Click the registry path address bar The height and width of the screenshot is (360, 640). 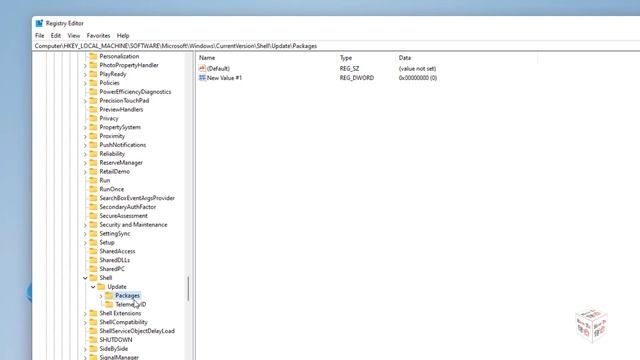point(336,46)
